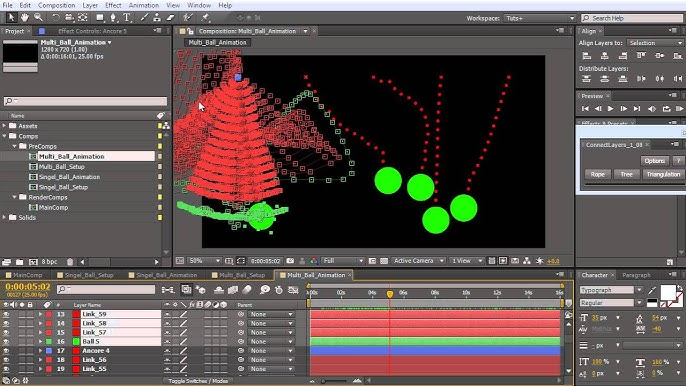Select the Brush tool
Screen dimensions: 686x386
[144, 18]
